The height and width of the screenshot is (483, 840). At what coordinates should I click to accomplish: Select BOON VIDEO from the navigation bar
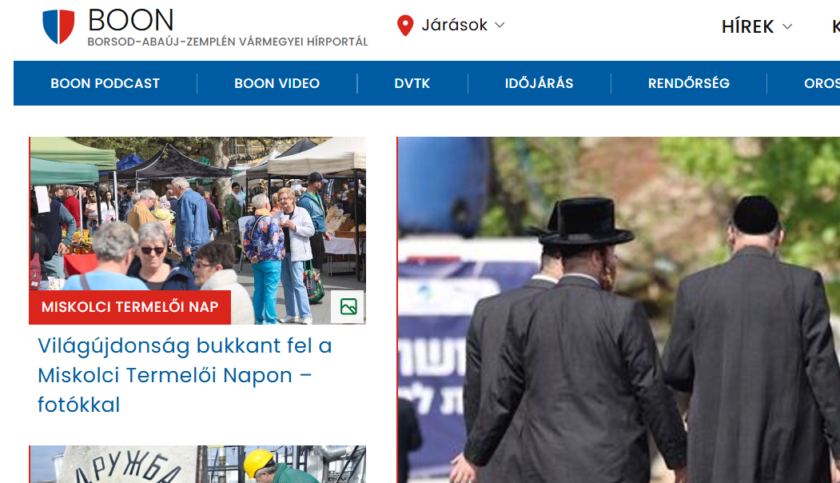pos(277,84)
